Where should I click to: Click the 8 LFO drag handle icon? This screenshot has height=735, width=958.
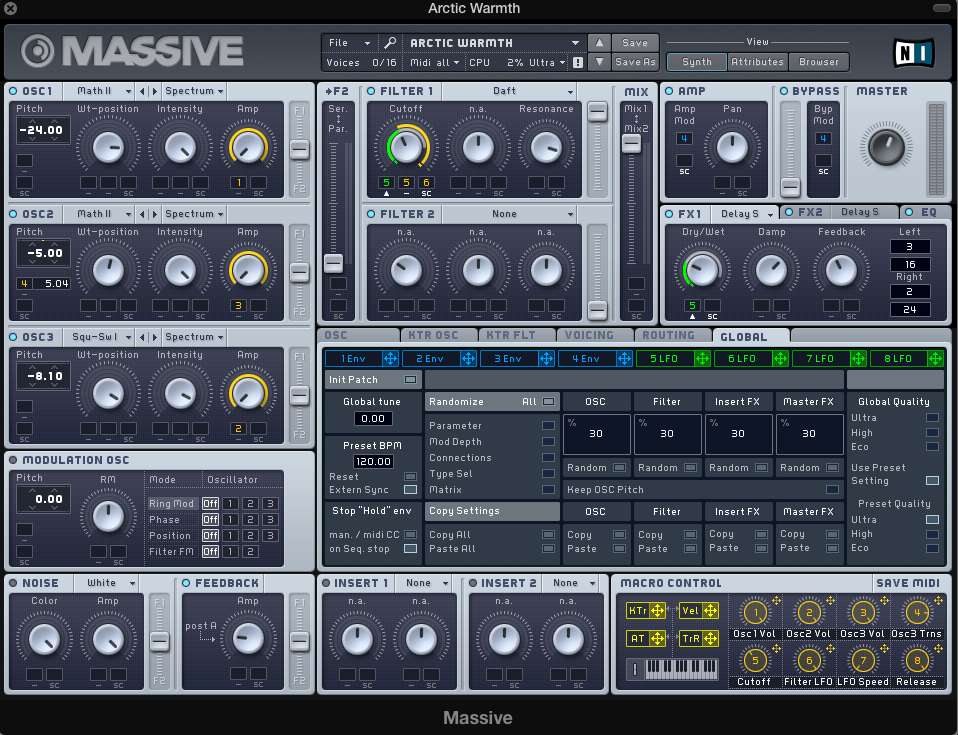(936, 359)
